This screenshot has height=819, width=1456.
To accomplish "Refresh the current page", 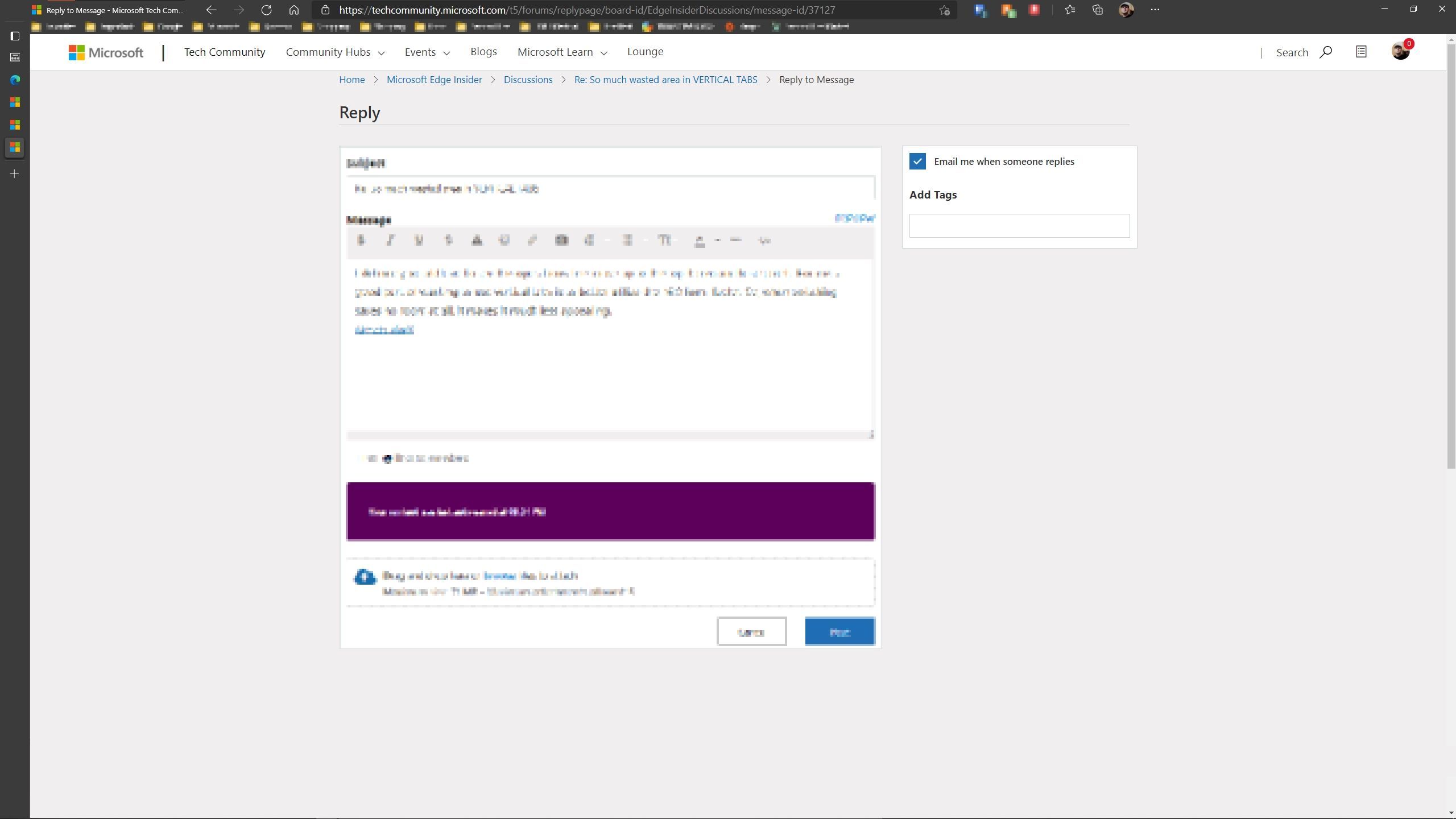I will tap(266, 10).
